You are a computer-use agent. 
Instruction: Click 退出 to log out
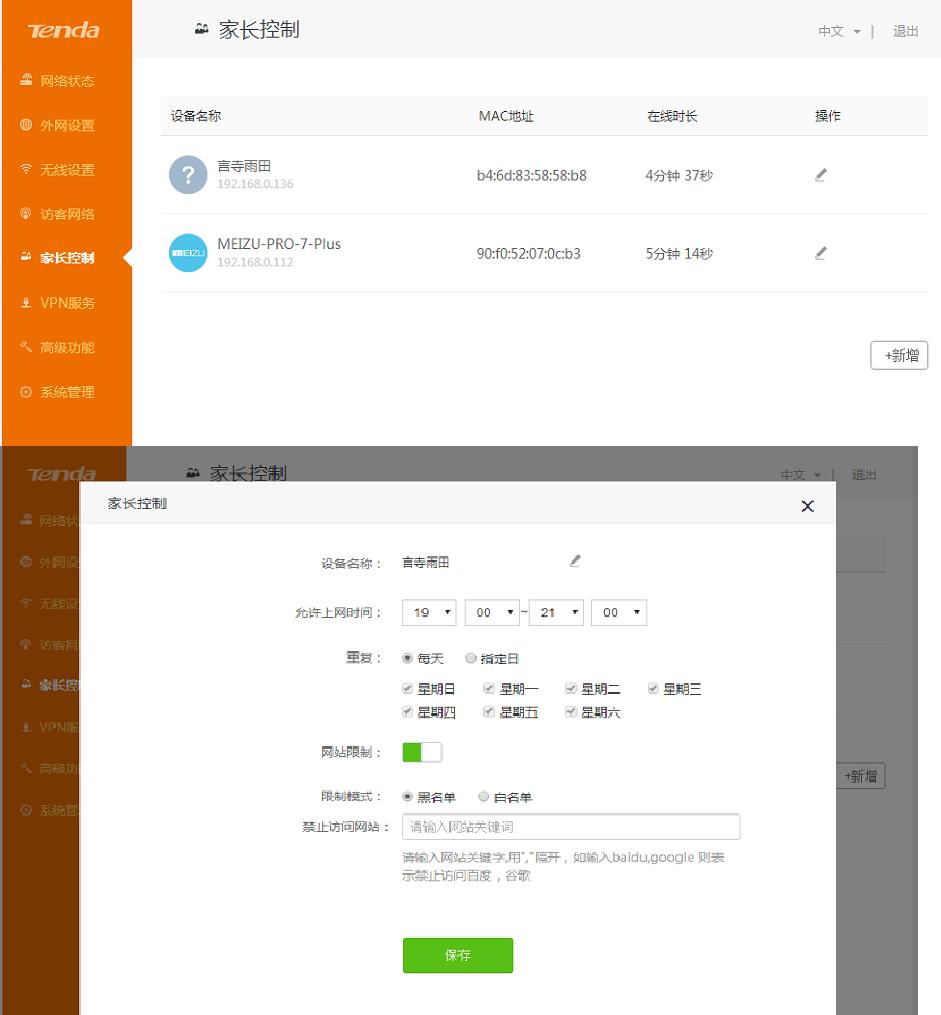point(905,30)
